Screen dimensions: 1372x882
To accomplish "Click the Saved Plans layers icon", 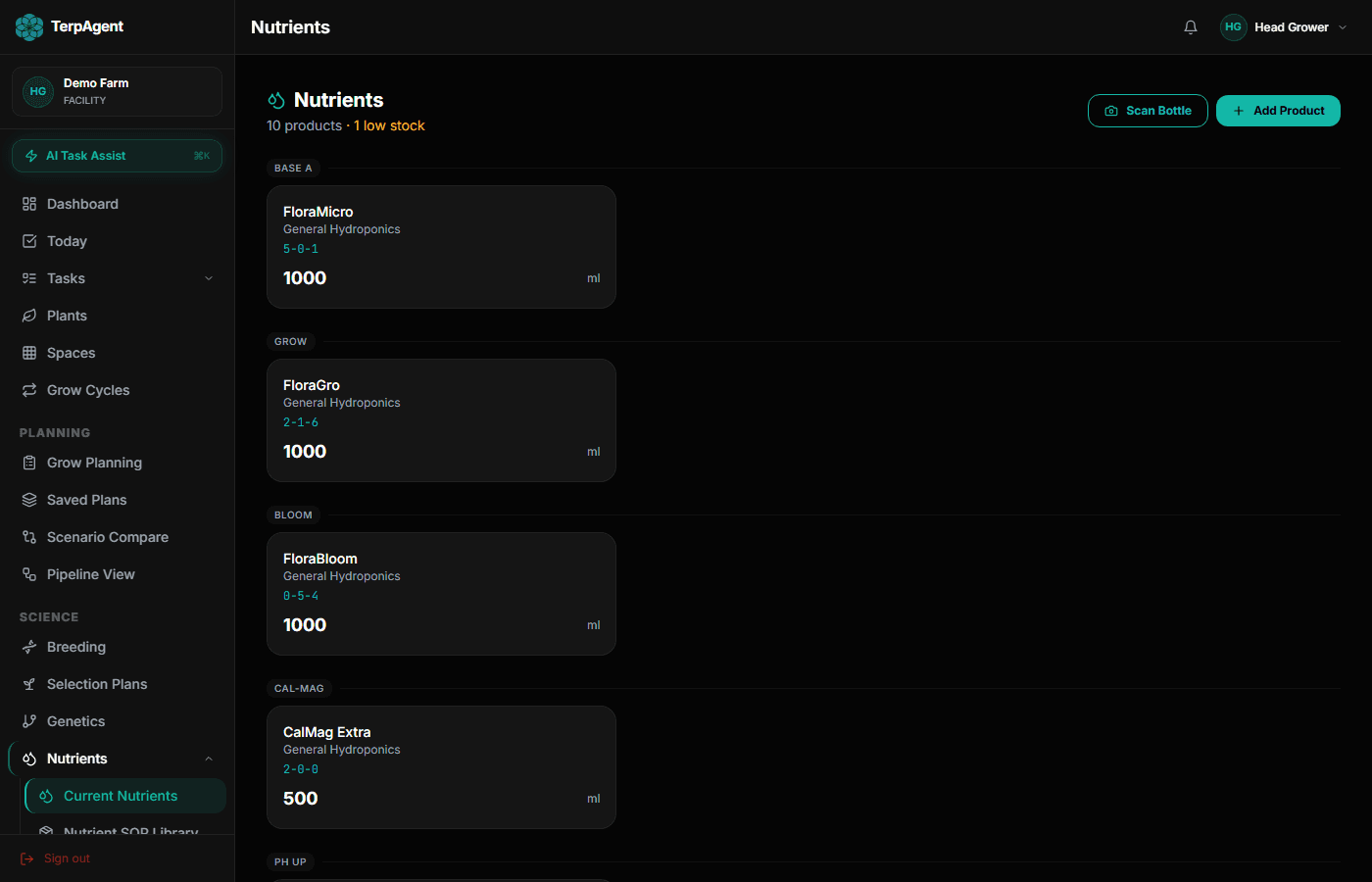I will [29, 500].
